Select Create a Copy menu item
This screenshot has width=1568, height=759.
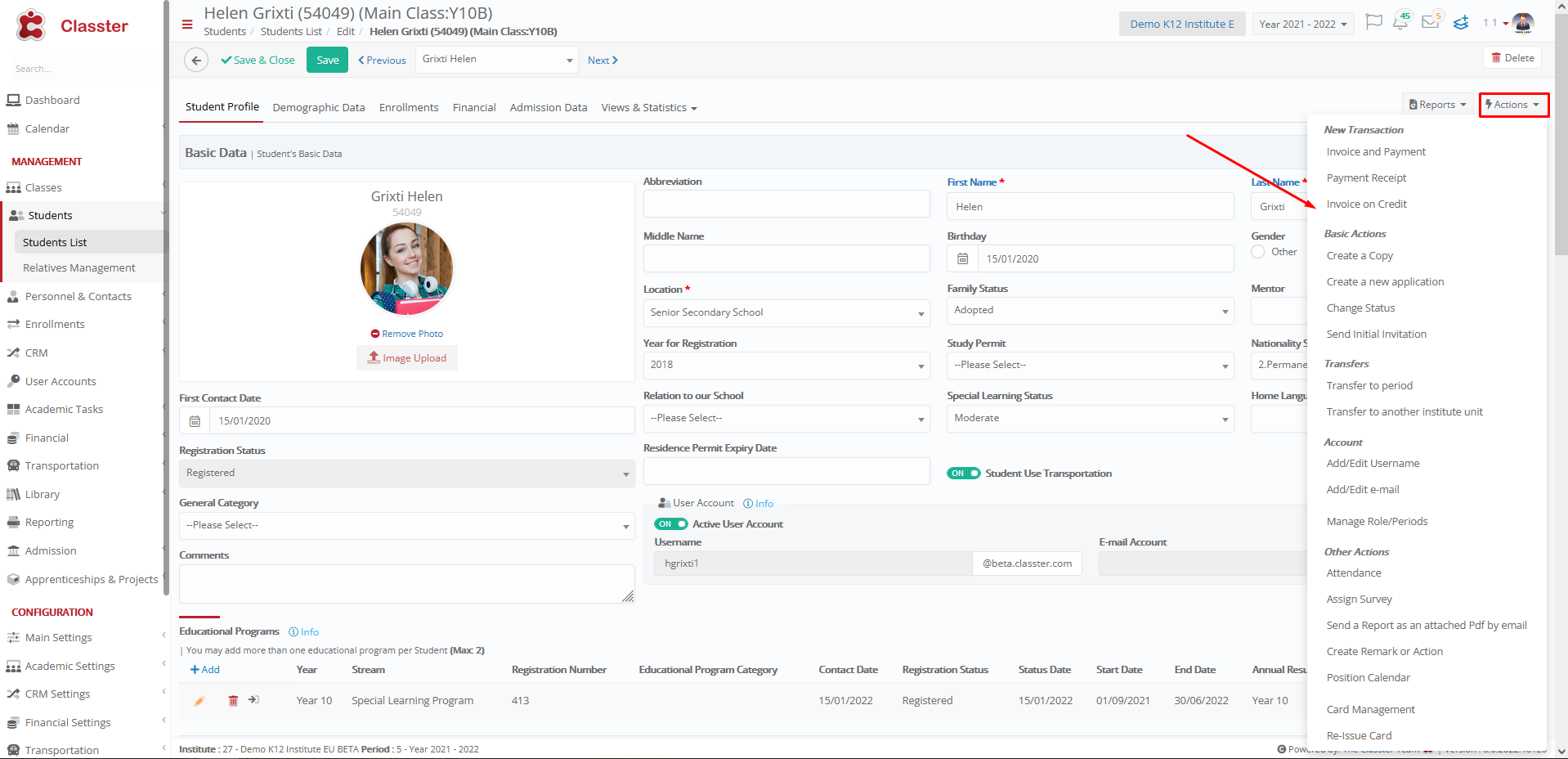click(x=1360, y=255)
